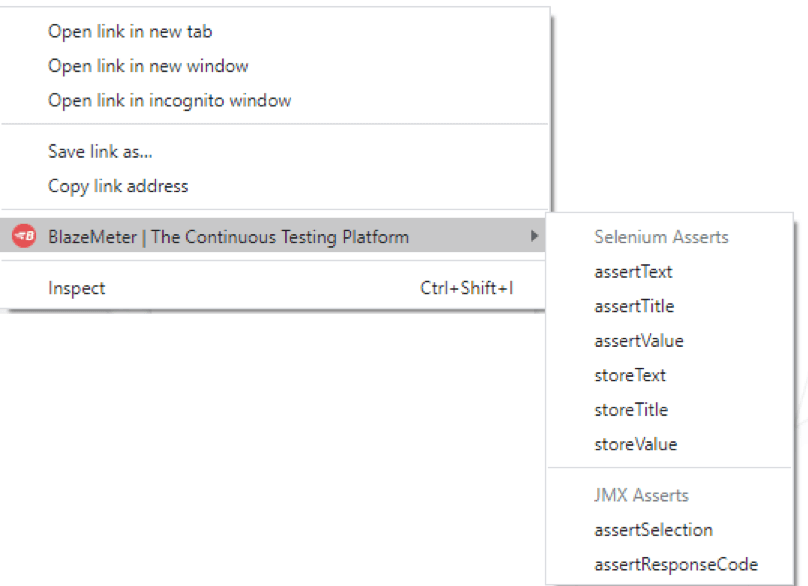Click the Selenium Asserts header
The width and height of the screenshot is (808, 586).
click(x=661, y=237)
